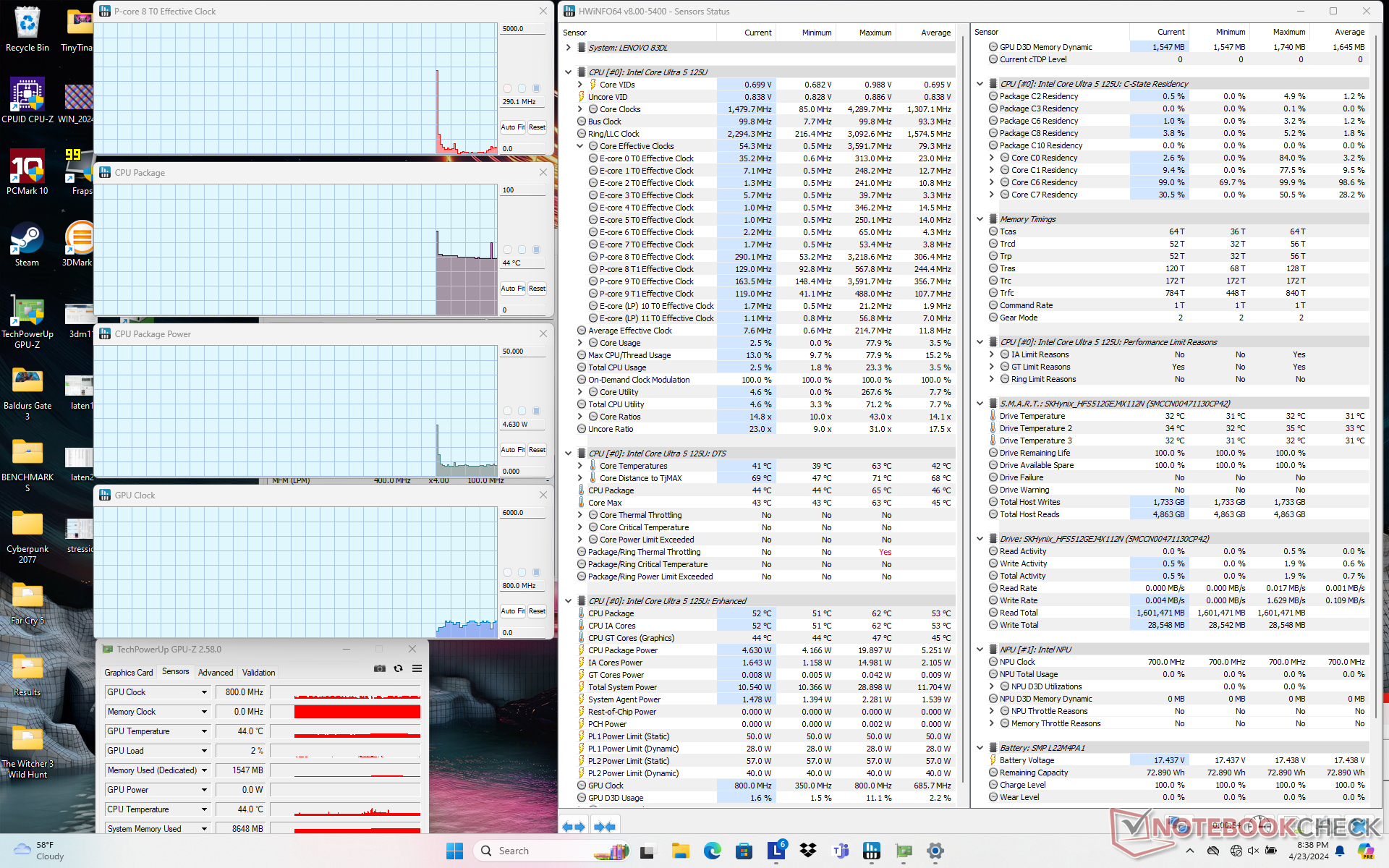The image size is (1389, 868).
Task: Click HWiNFO's expand columns arrows icon
Action: click(x=574, y=826)
